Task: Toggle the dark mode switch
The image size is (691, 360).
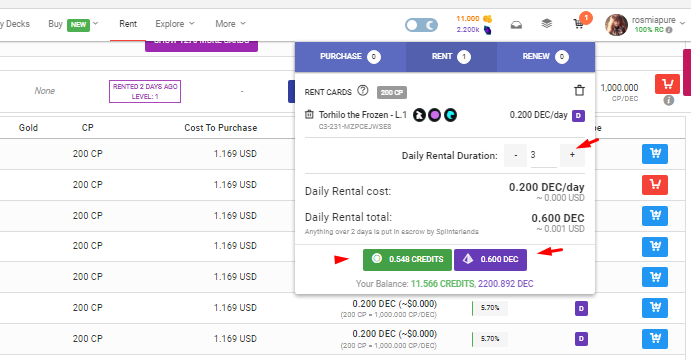Action: [x=421, y=25]
